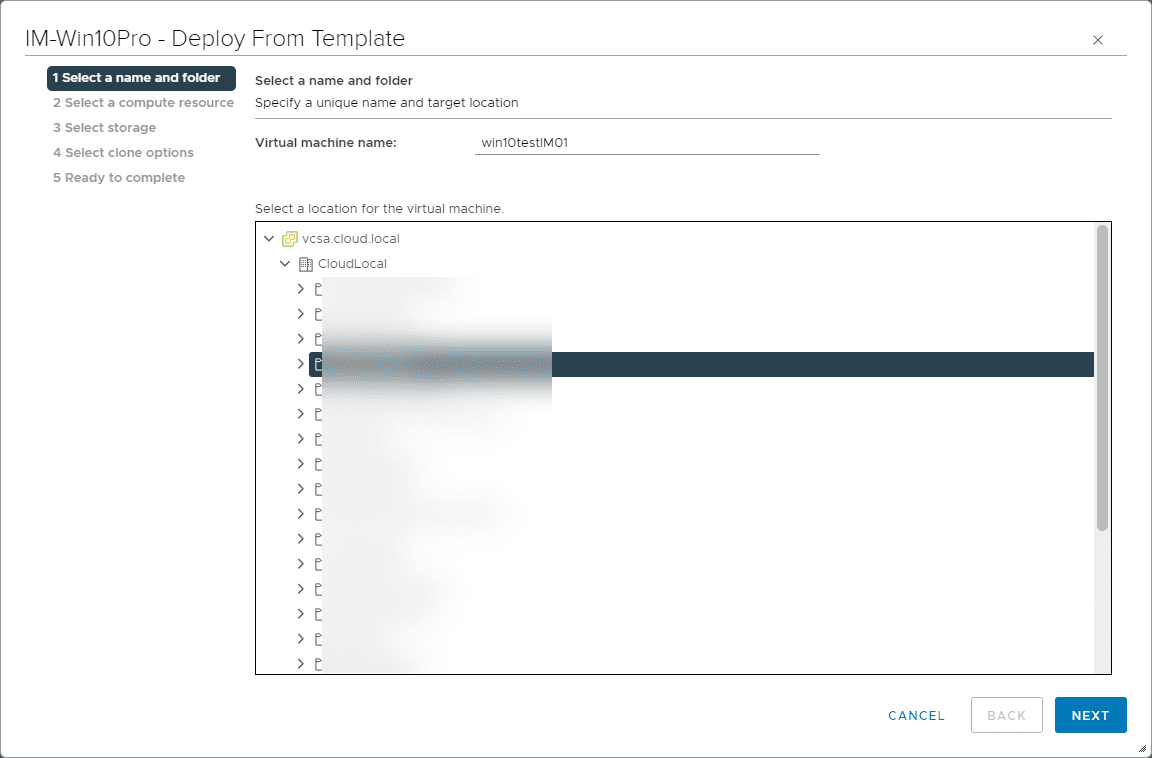1152x758 pixels.
Task: Click the folder icon of the bottom folder entry
Action: [317, 663]
